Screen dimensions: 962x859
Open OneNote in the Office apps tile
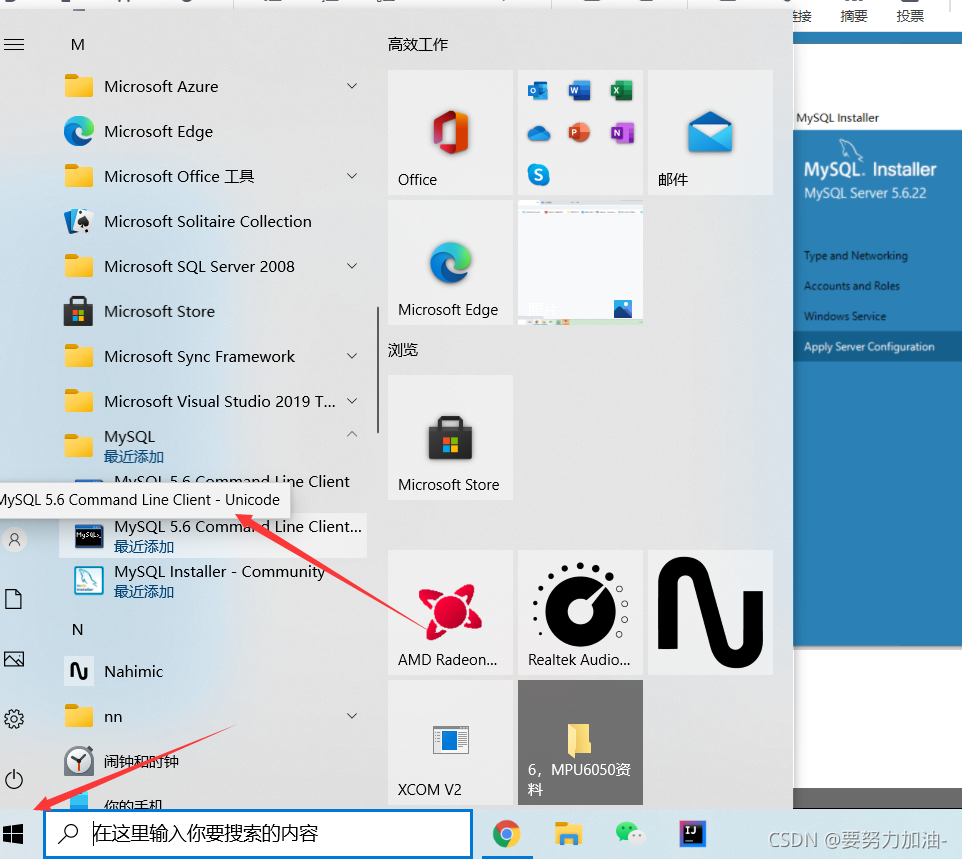(x=621, y=133)
